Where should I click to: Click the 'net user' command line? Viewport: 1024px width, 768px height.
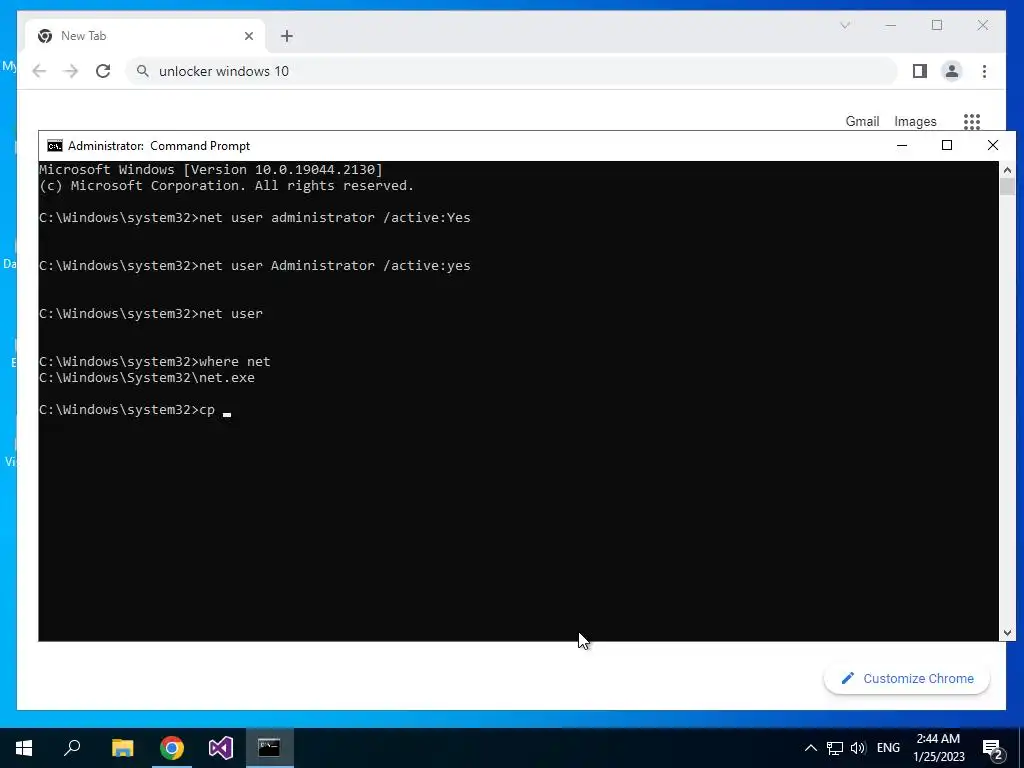(151, 313)
